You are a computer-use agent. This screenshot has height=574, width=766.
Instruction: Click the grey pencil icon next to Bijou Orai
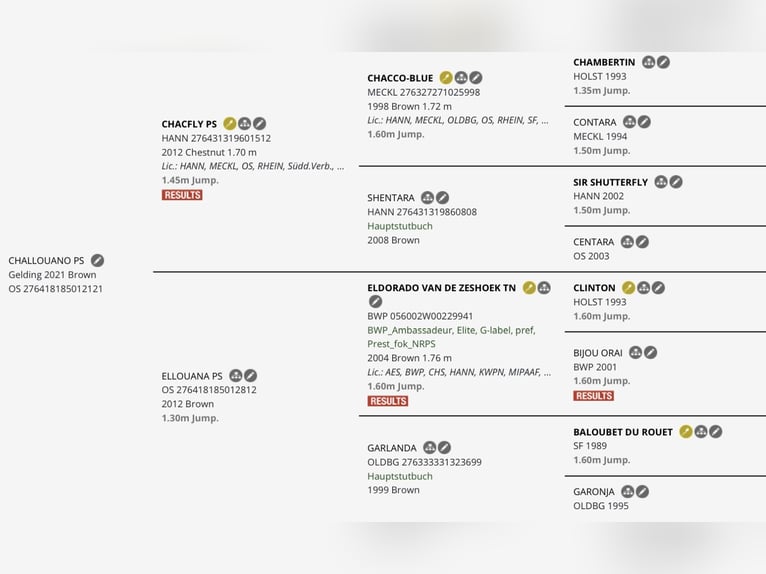(651, 352)
